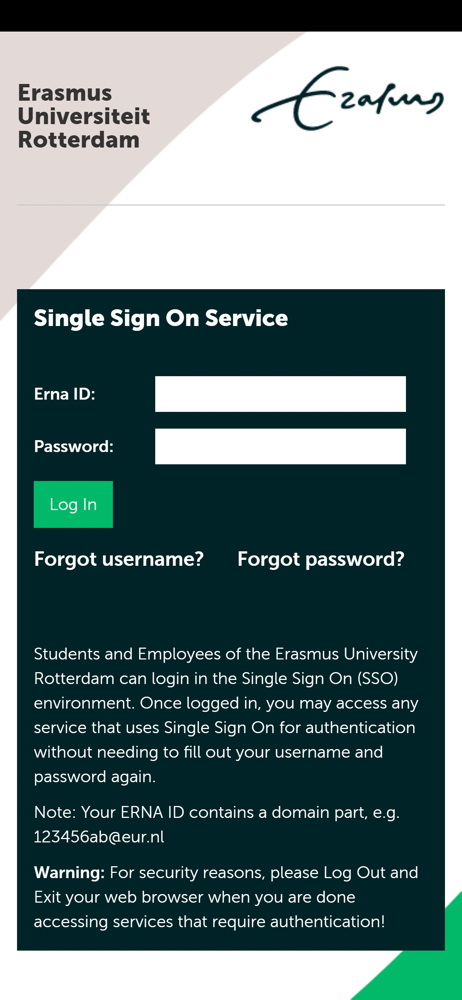Click the word Rotterdam in the university name
The height and width of the screenshot is (1000, 462).
(78, 140)
